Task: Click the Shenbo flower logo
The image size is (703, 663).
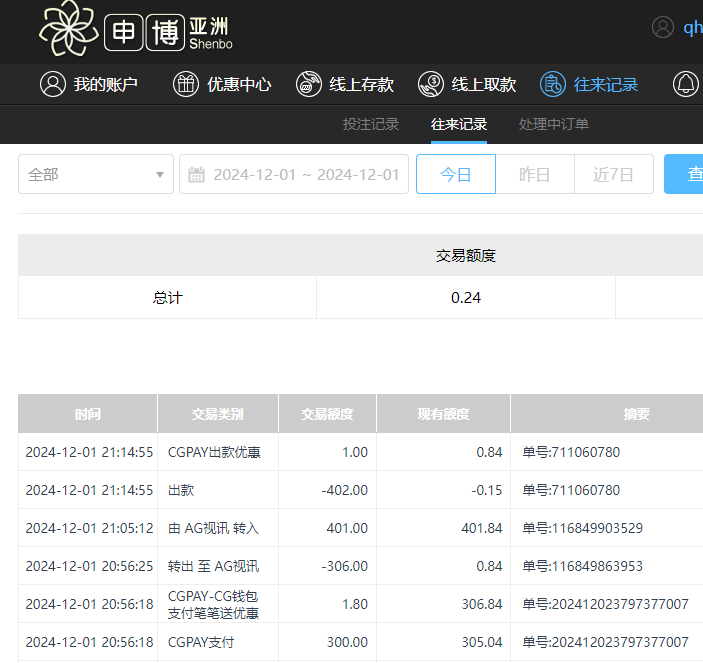Action: click(x=69, y=29)
